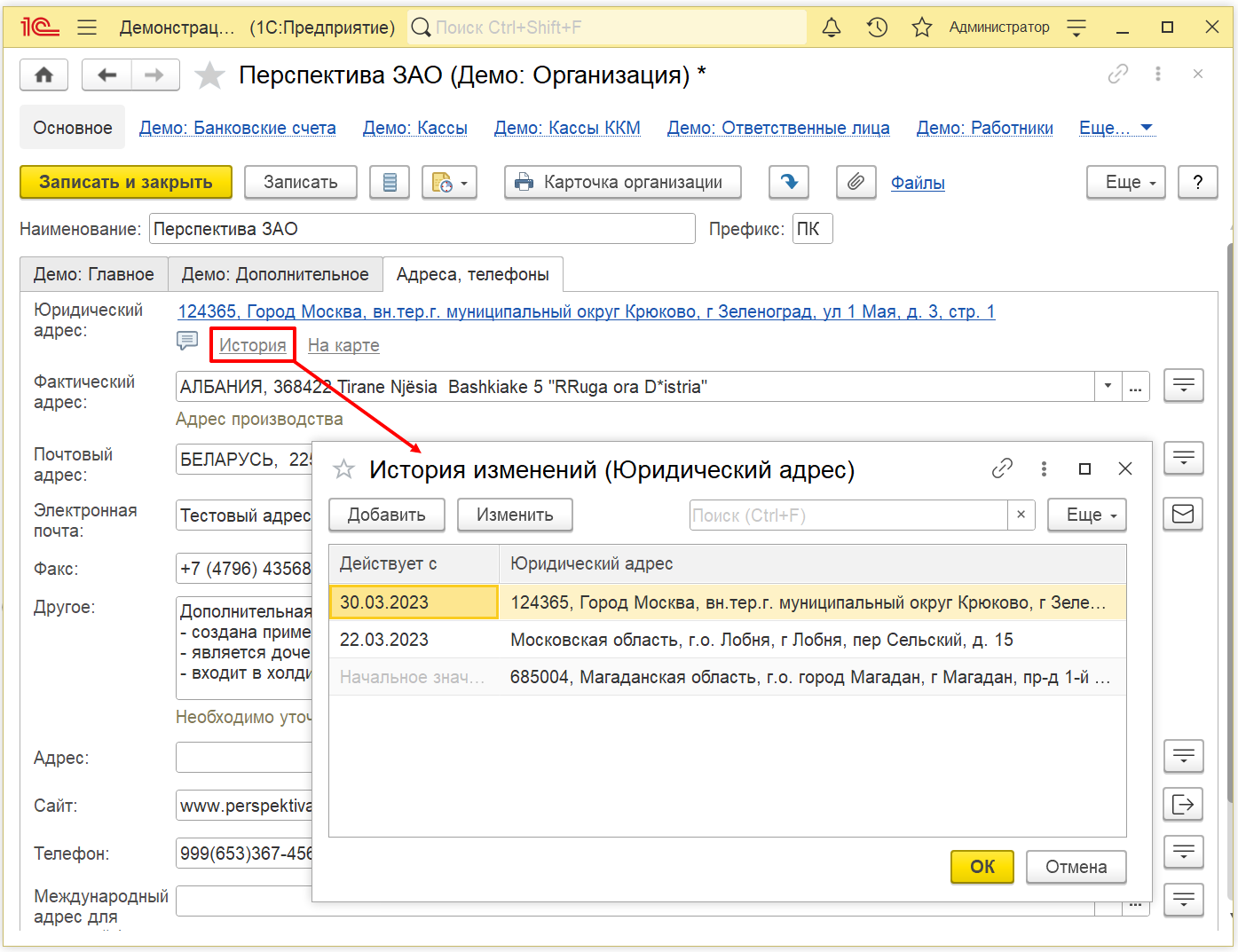Select the Магаданская область history row
Viewport: 1238px width, 952px height.
[728, 677]
